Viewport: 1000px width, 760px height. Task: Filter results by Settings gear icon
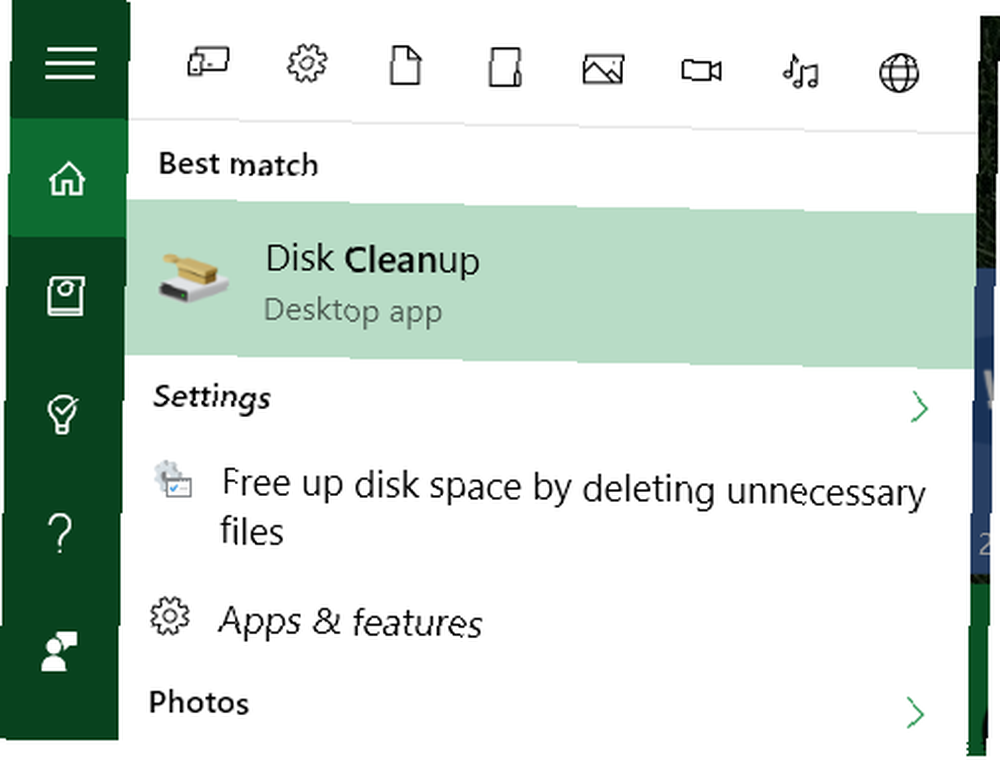tap(307, 63)
